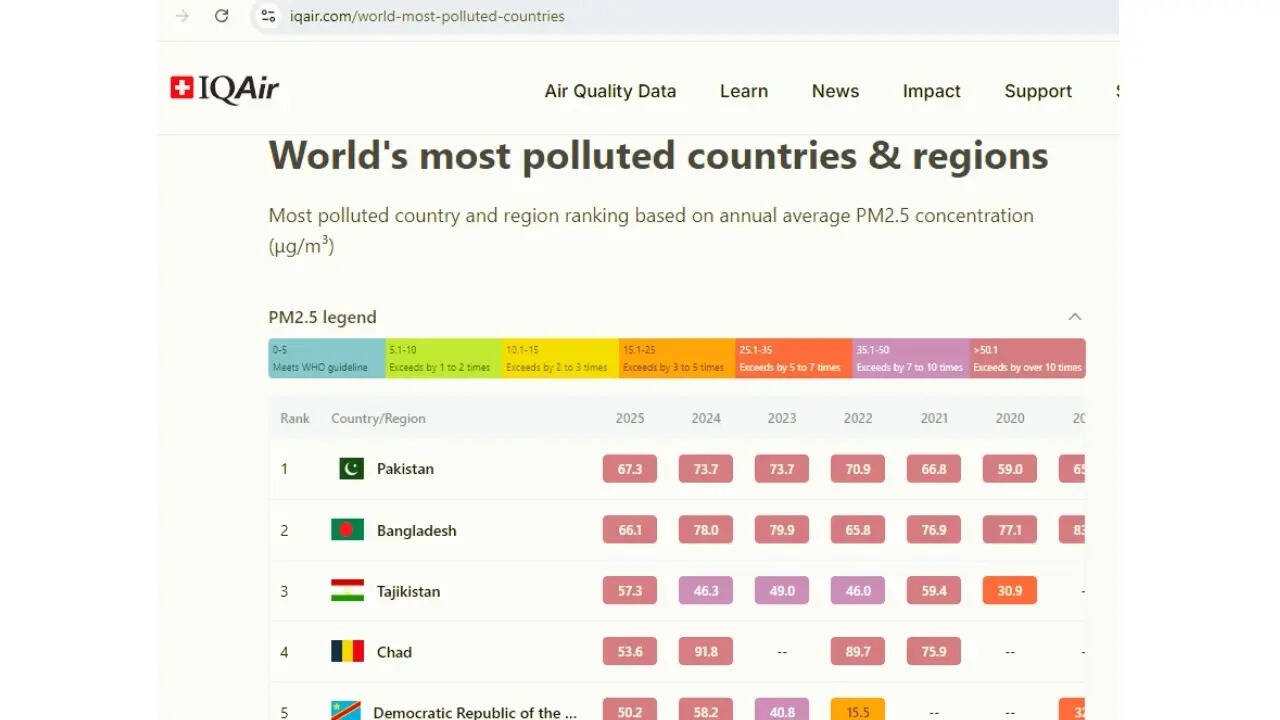Click the 35.1-50 purple legend swatch
This screenshot has width=1280, height=720.
[x=911, y=358]
